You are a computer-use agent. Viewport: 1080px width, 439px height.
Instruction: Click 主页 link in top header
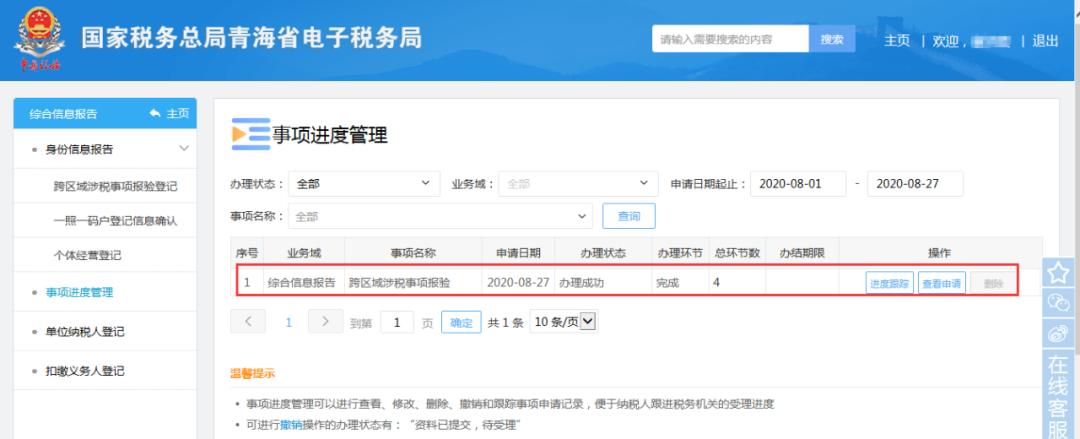click(x=897, y=41)
